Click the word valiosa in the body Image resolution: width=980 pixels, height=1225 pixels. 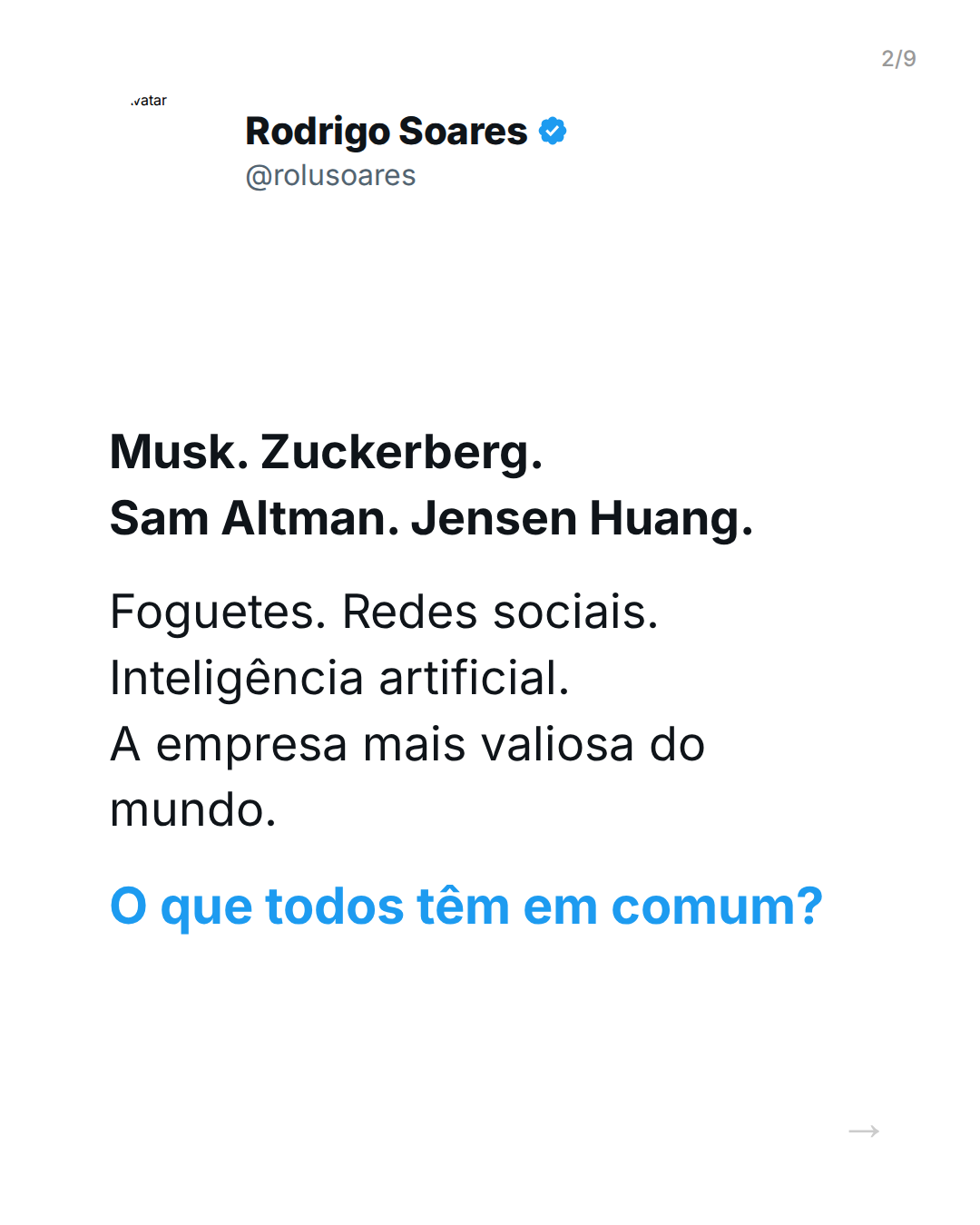[x=556, y=744]
